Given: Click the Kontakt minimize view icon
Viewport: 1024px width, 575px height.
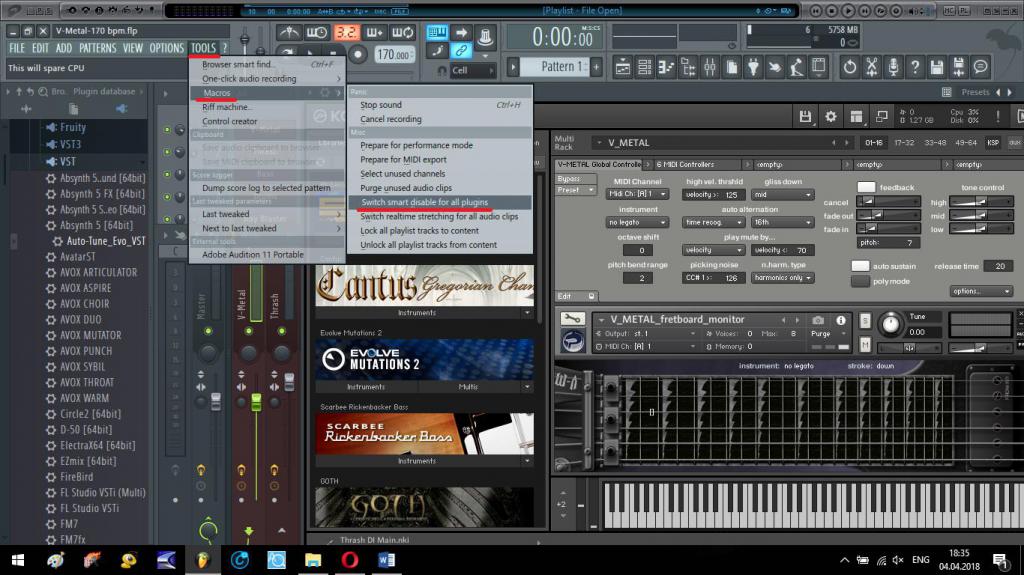Looking at the screenshot, I should pos(882,117).
